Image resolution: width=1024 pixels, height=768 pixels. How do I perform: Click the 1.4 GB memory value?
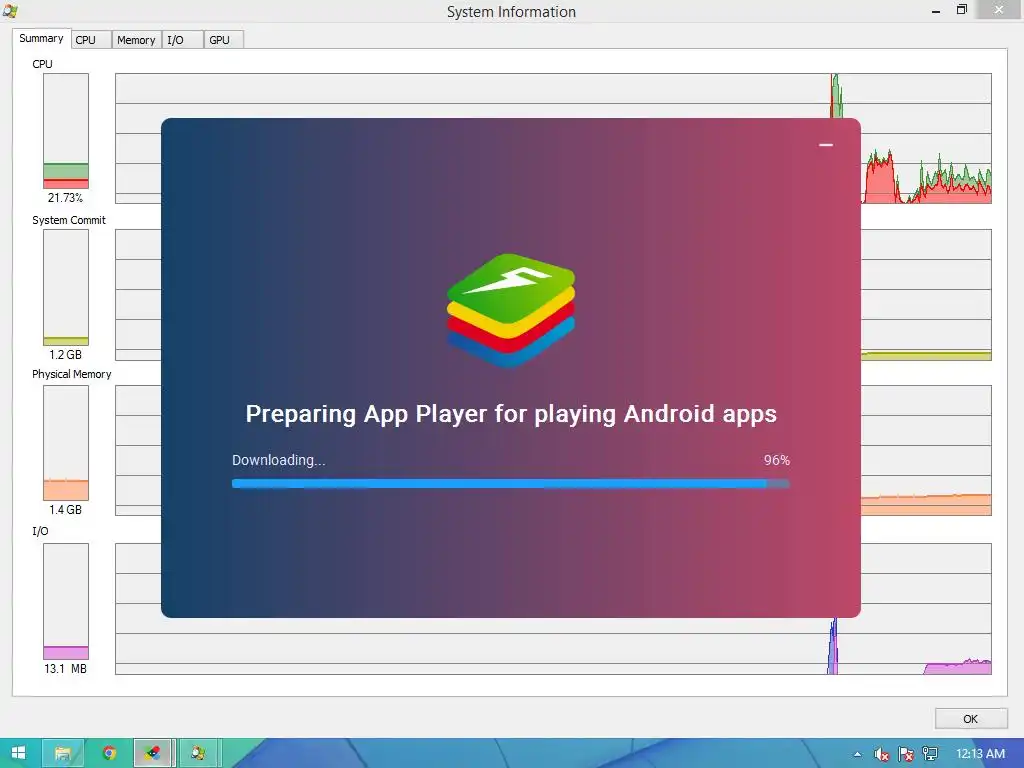click(65, 509)
